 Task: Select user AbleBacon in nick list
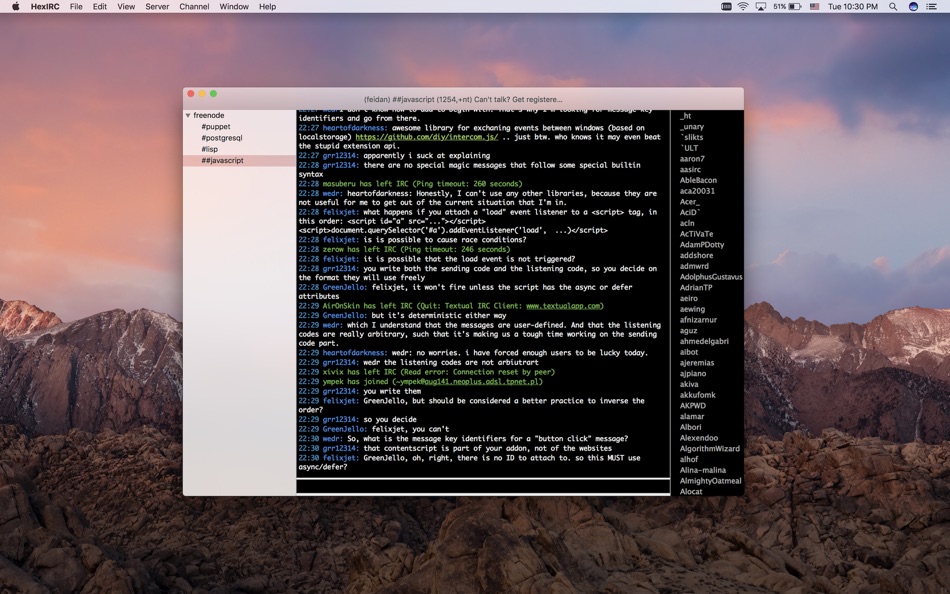click(698, 180)
